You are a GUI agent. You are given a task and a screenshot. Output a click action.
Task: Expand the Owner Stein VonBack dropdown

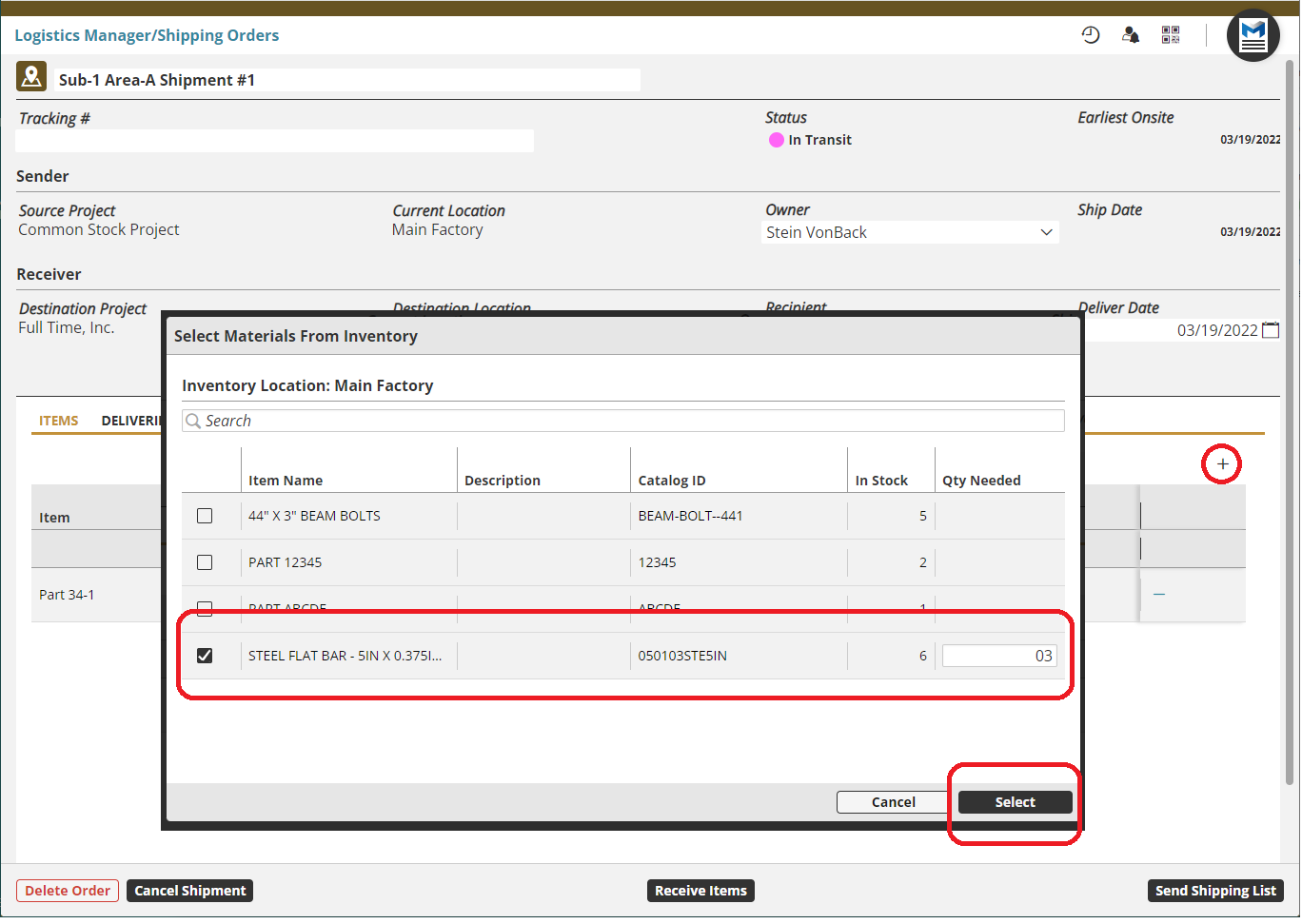[1046, 232]
